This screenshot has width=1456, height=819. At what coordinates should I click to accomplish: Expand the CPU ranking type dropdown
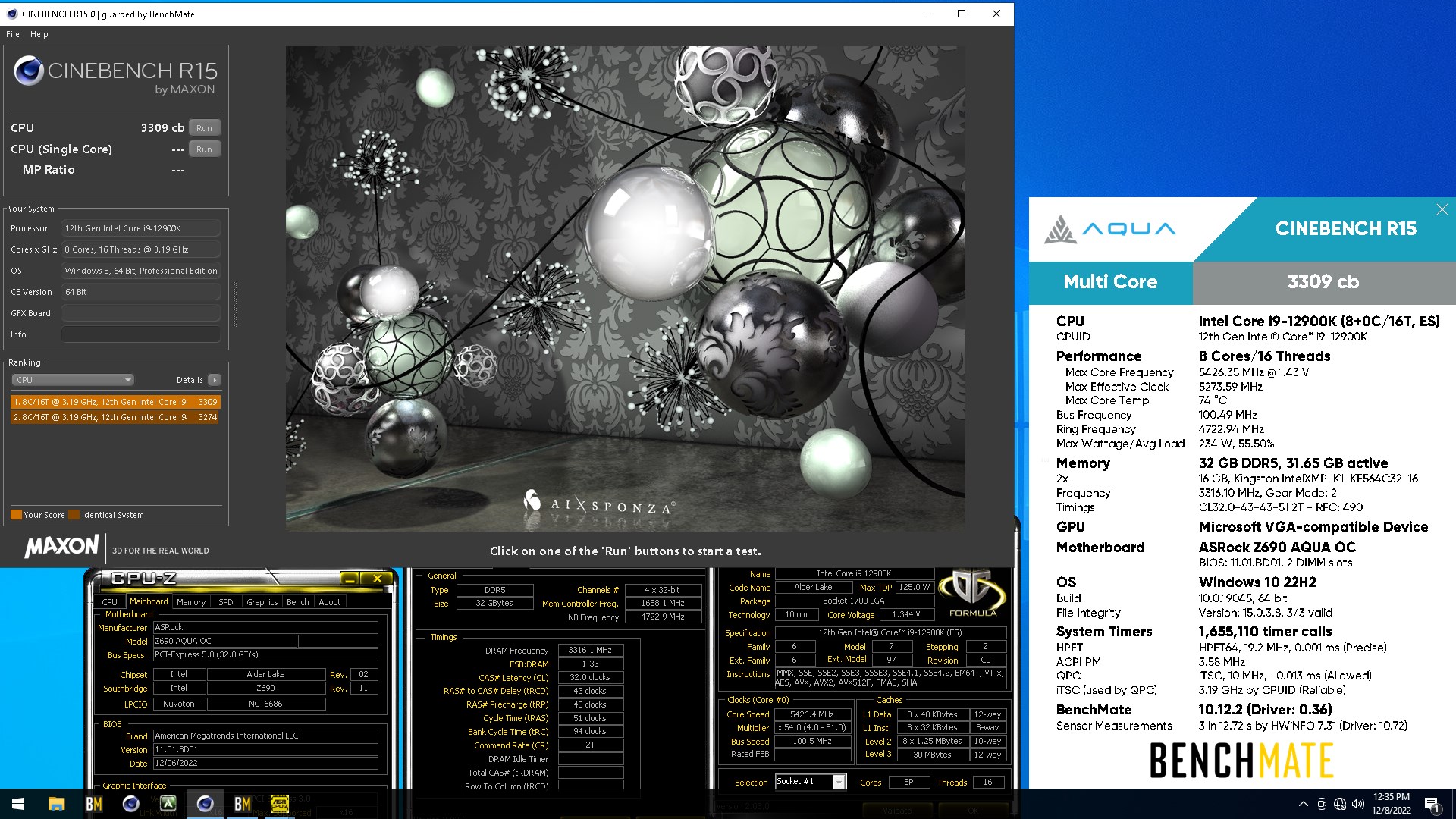73,380
